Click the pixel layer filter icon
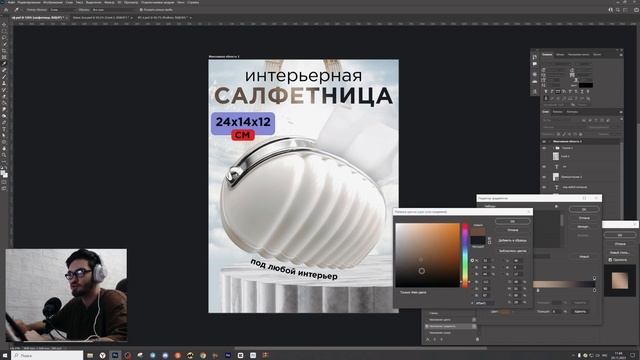640x360 pixels. pyautogui.click(x=584, y=120)
